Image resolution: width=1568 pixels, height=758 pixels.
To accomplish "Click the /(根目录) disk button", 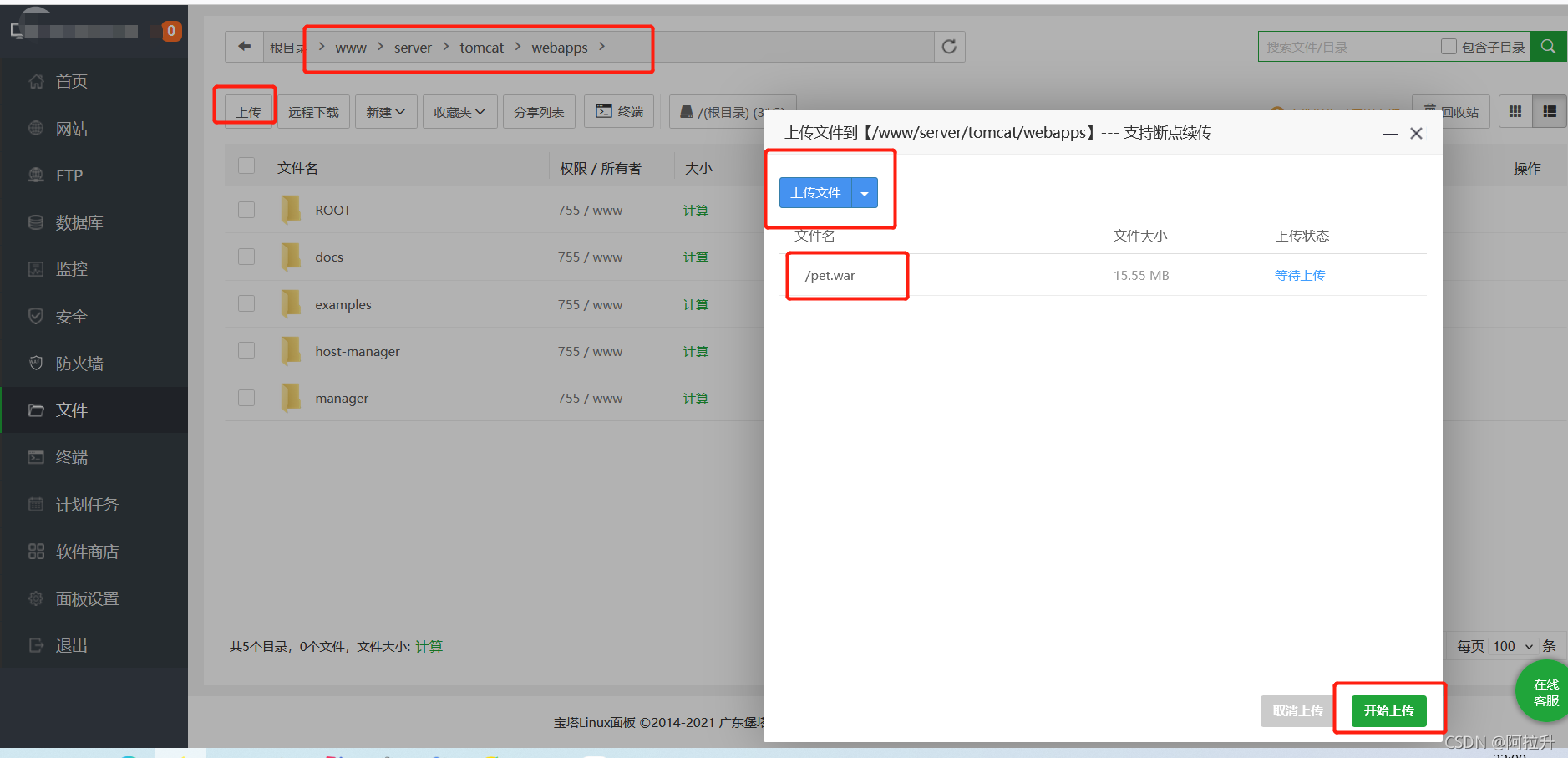I will 733,112.
